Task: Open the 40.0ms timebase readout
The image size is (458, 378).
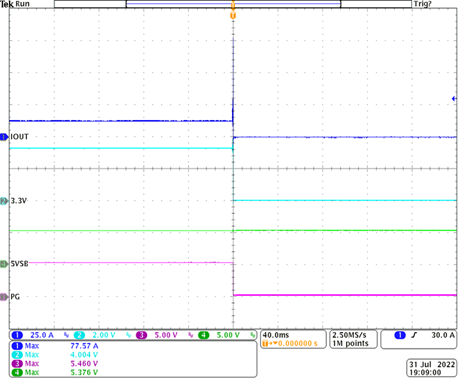Action: coord(293,339)
